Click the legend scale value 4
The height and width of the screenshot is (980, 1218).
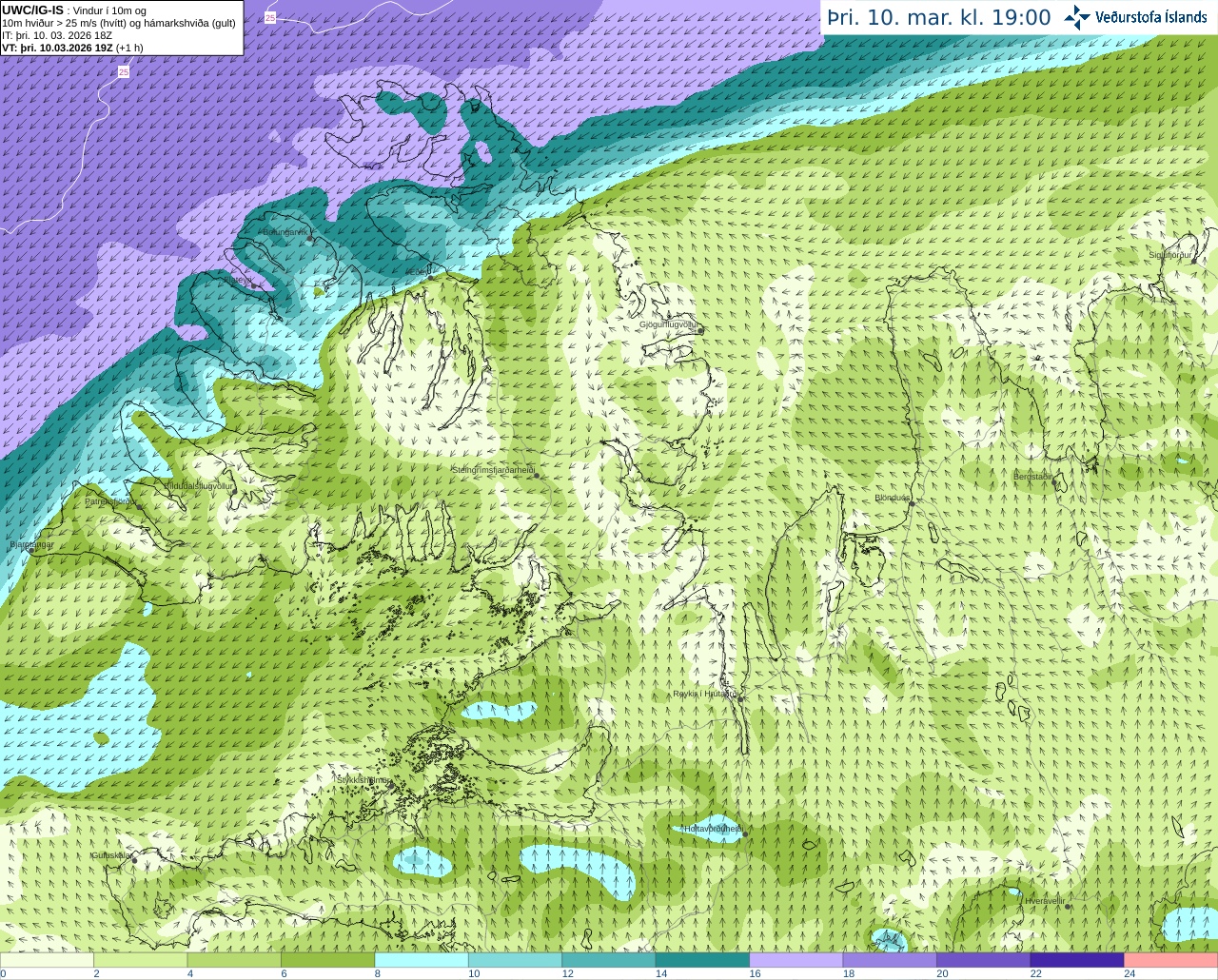tap(190, 973)
